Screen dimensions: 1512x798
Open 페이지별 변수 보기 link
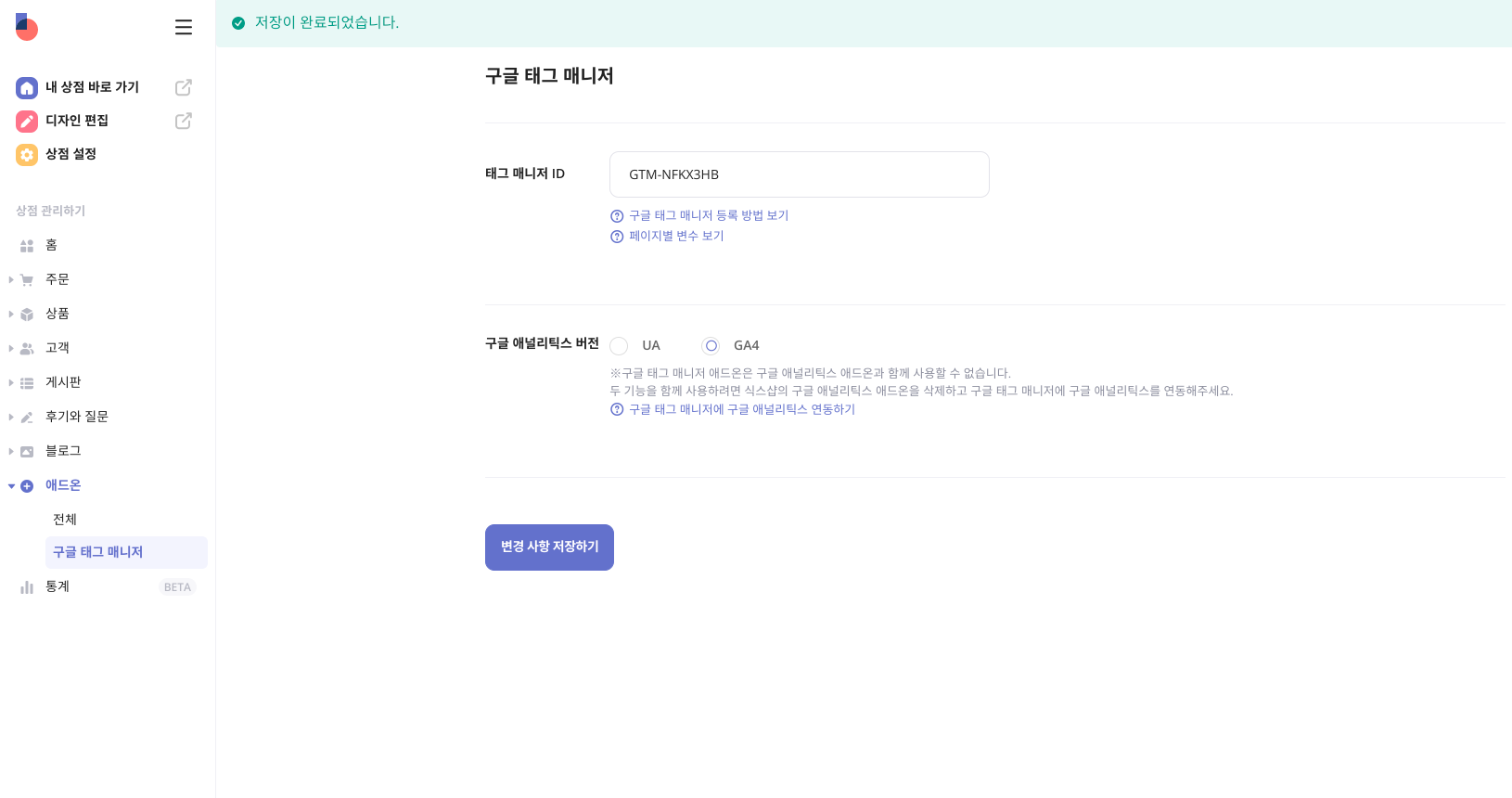point(676,236)
